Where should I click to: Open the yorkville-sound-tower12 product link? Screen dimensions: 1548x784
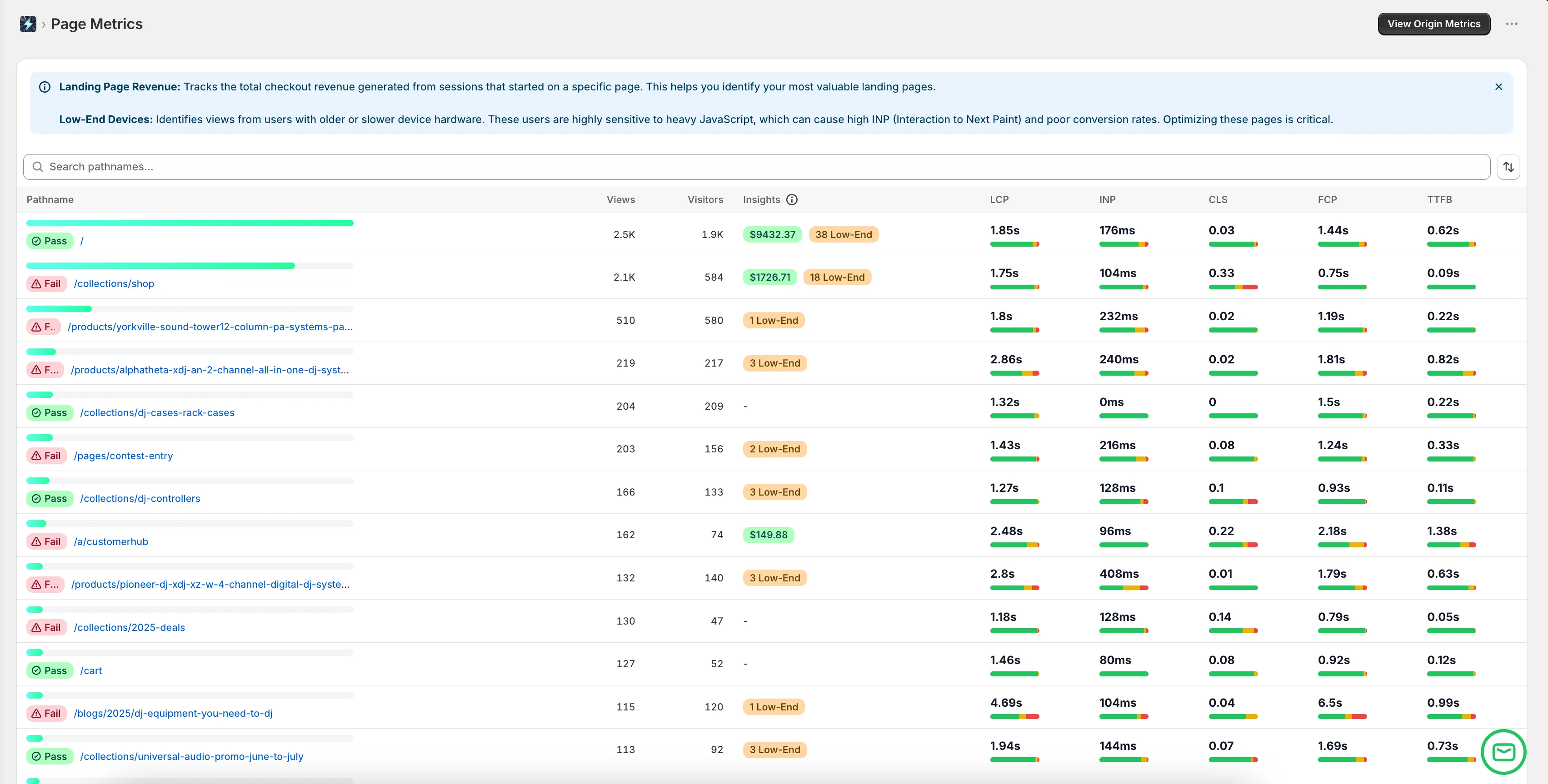point(210,327)
